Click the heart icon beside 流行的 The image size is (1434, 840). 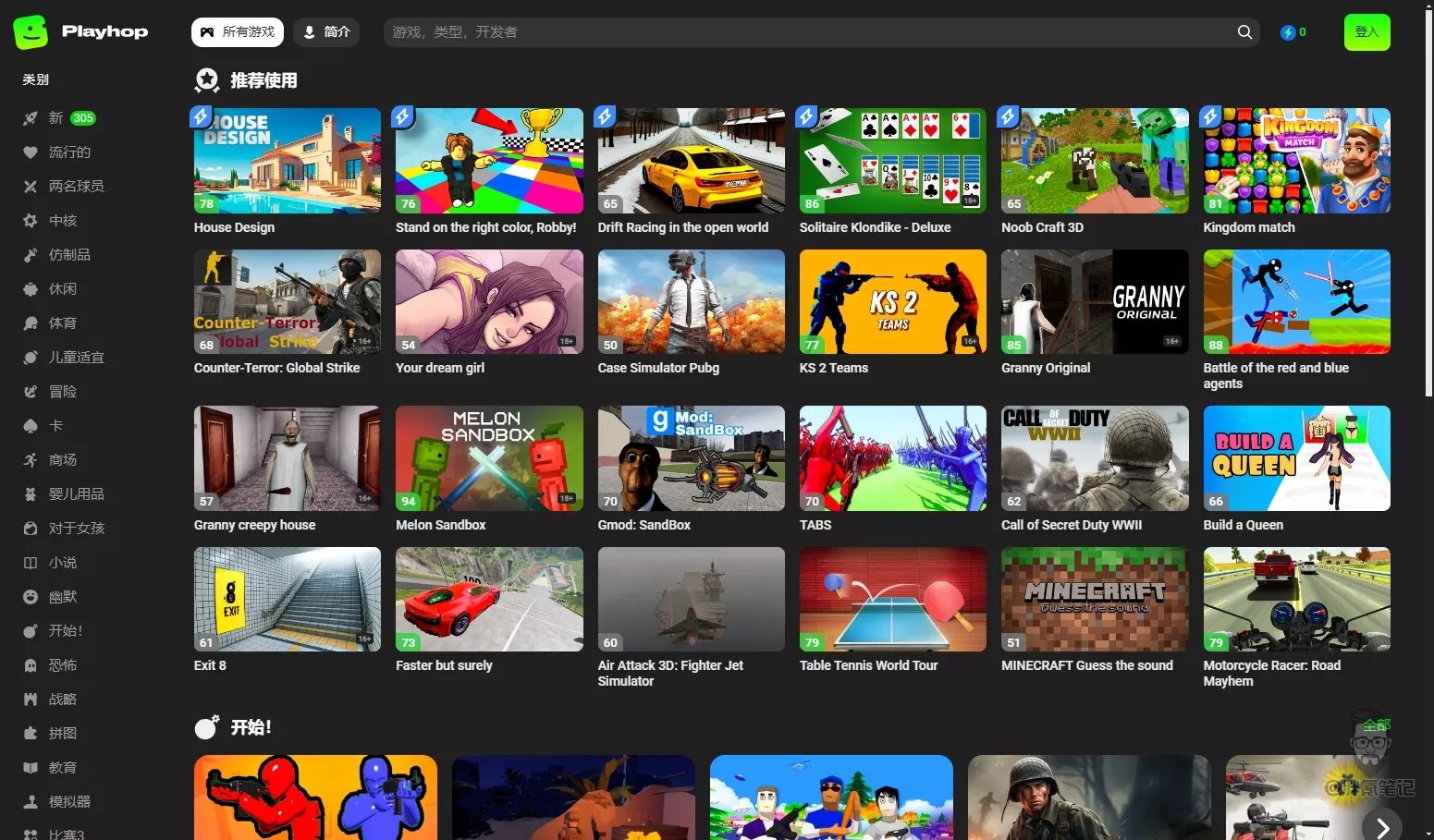tap(31, 152)
